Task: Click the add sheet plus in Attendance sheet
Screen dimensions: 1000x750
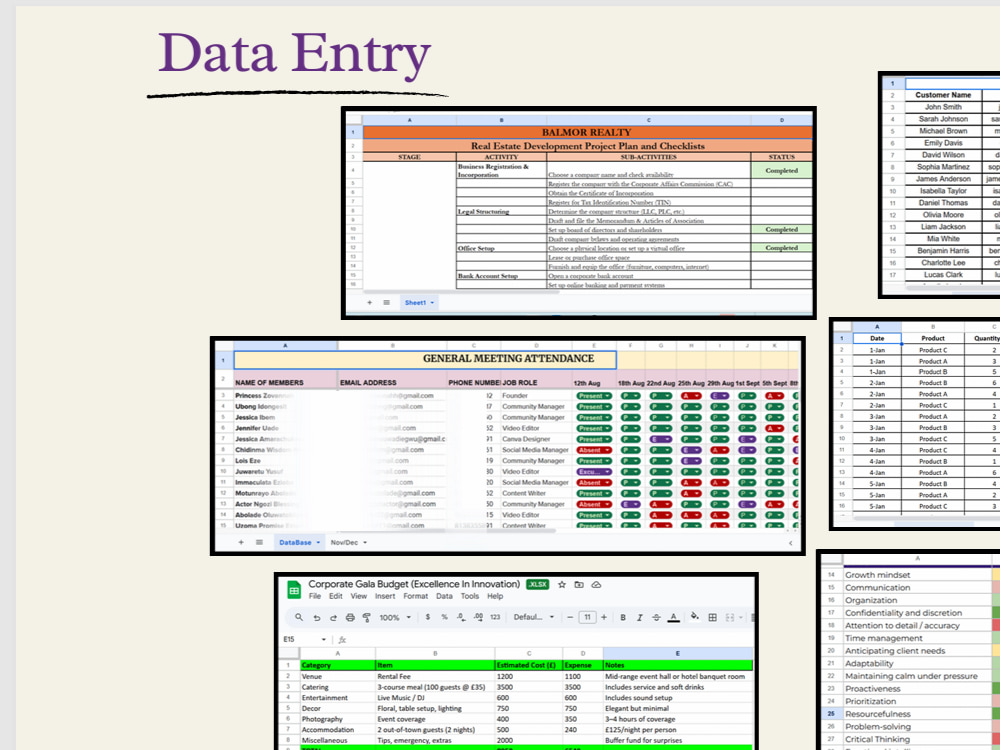Action: point(241,542)
